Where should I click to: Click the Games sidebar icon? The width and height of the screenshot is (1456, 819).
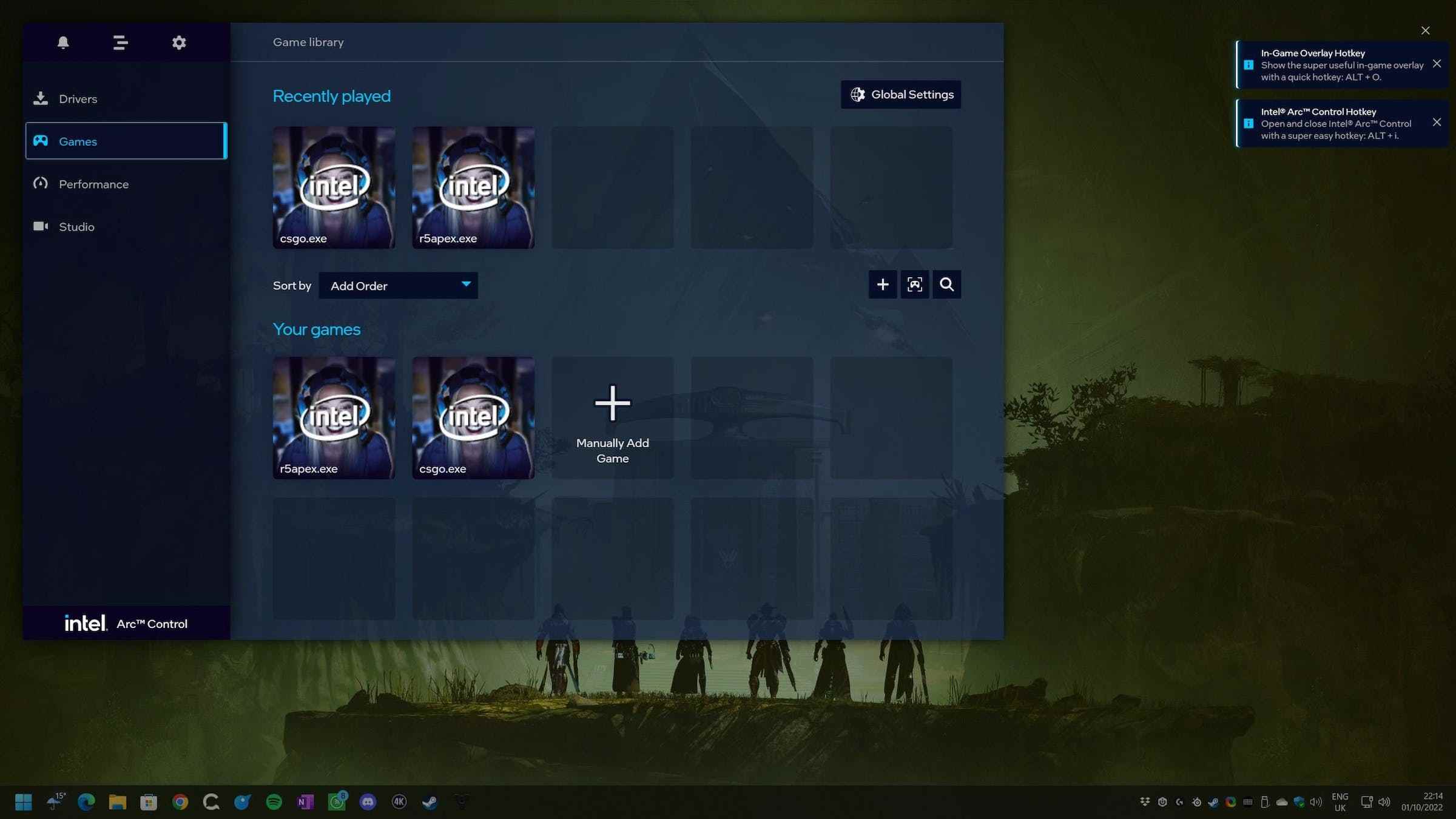click(x=41, y=141)
